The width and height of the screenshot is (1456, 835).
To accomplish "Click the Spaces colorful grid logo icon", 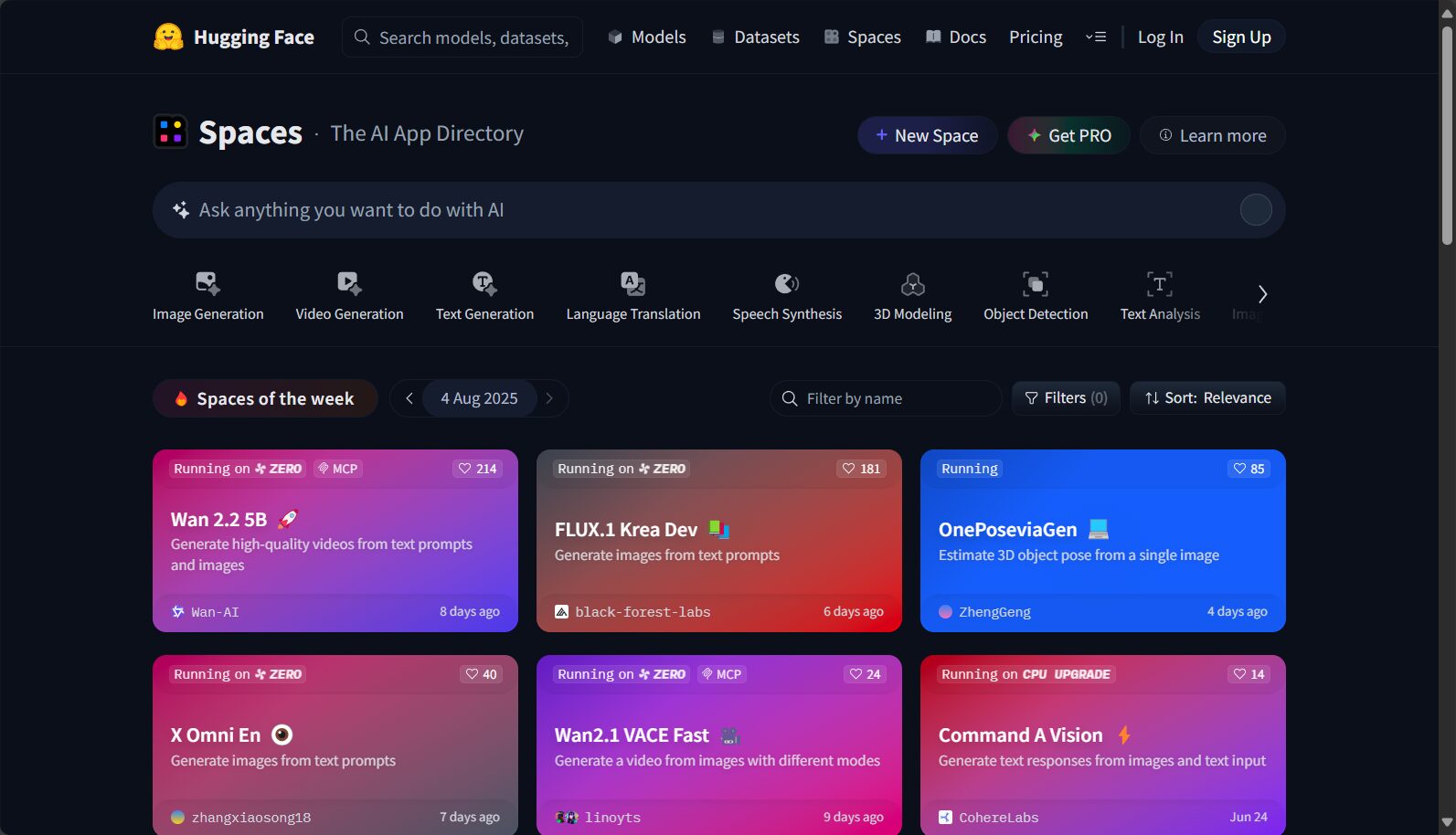I will (x=170, y=132).
